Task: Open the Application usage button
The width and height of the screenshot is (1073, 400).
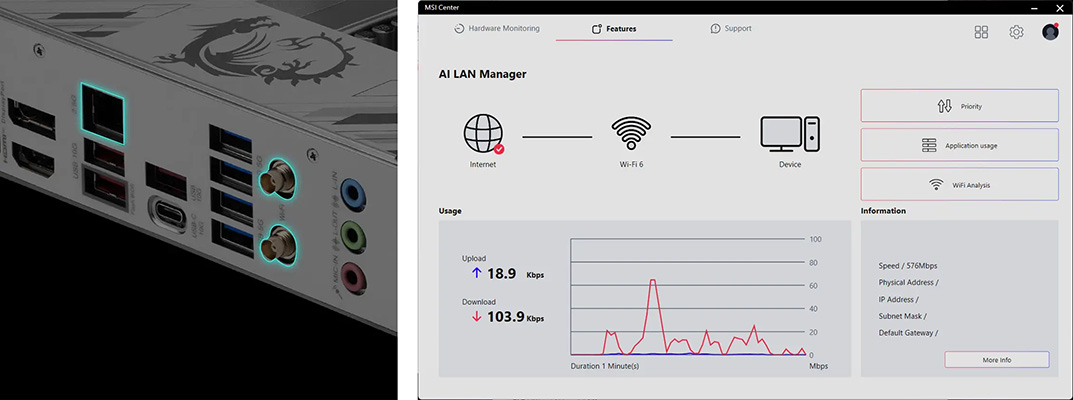Action: click(959, 146)
